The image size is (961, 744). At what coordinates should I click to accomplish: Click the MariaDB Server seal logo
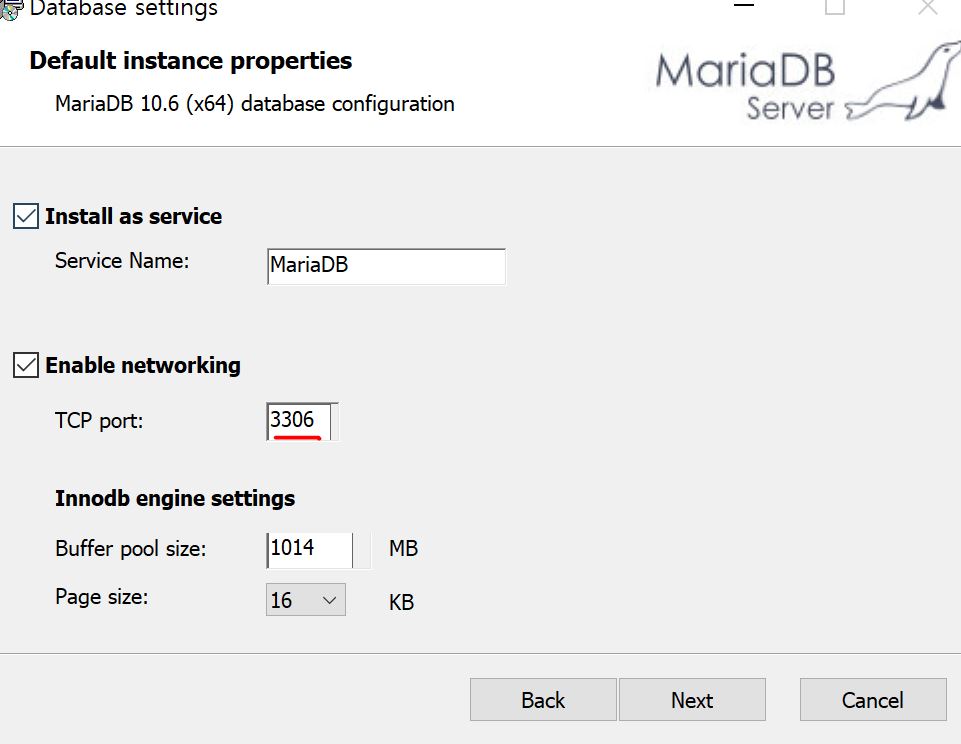(808, 82)
